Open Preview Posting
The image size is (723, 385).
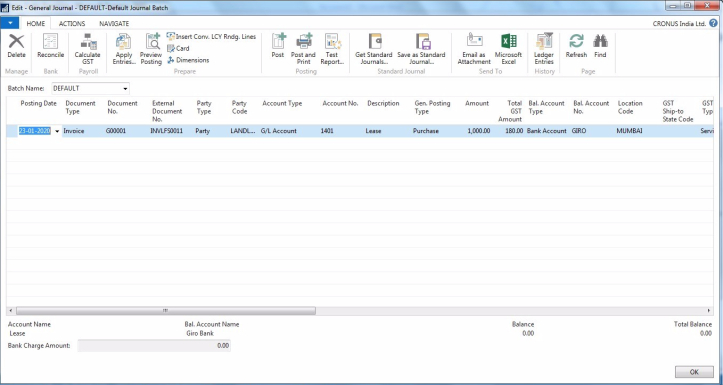pyautogui.click(x=151, y=49)
